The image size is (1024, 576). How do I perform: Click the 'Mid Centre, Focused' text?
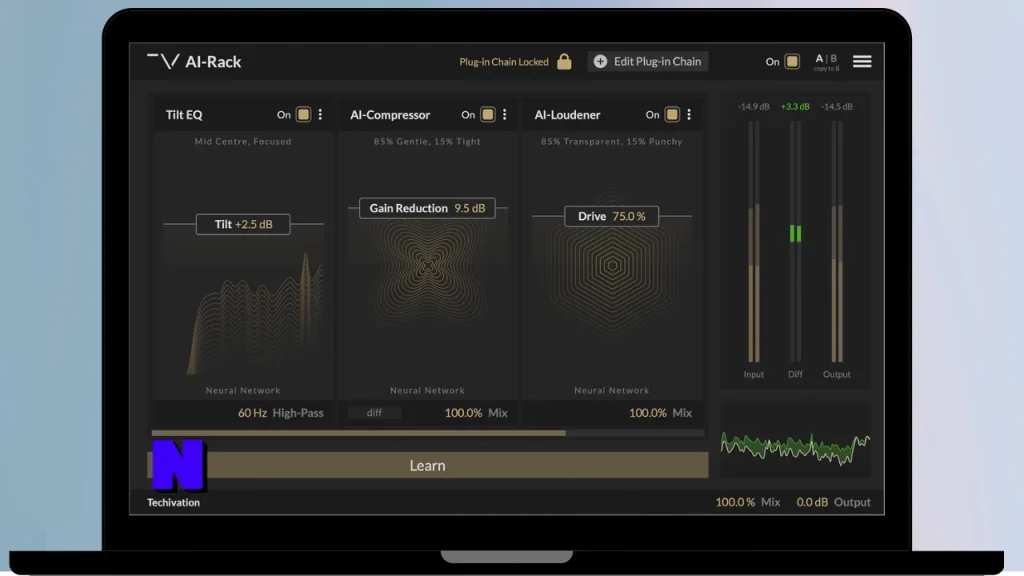pyautogui.click(x=243, y=141)
